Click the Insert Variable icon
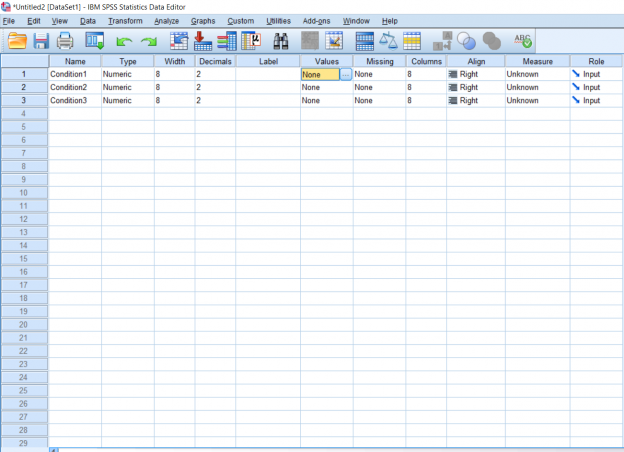Image resolution: width=624 pixels, height=452 pixels. 334,41
